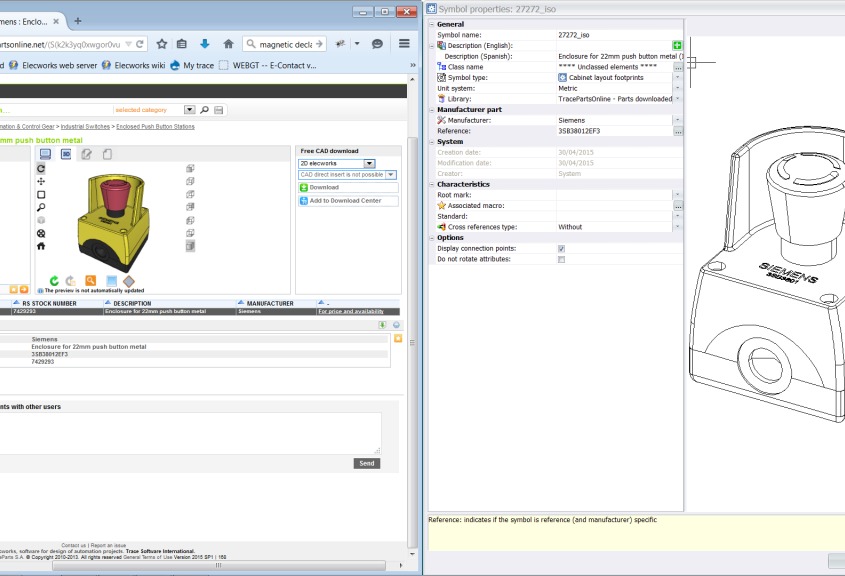
Task: Open the Firefox hamburger menu
Action: point(404,44)
